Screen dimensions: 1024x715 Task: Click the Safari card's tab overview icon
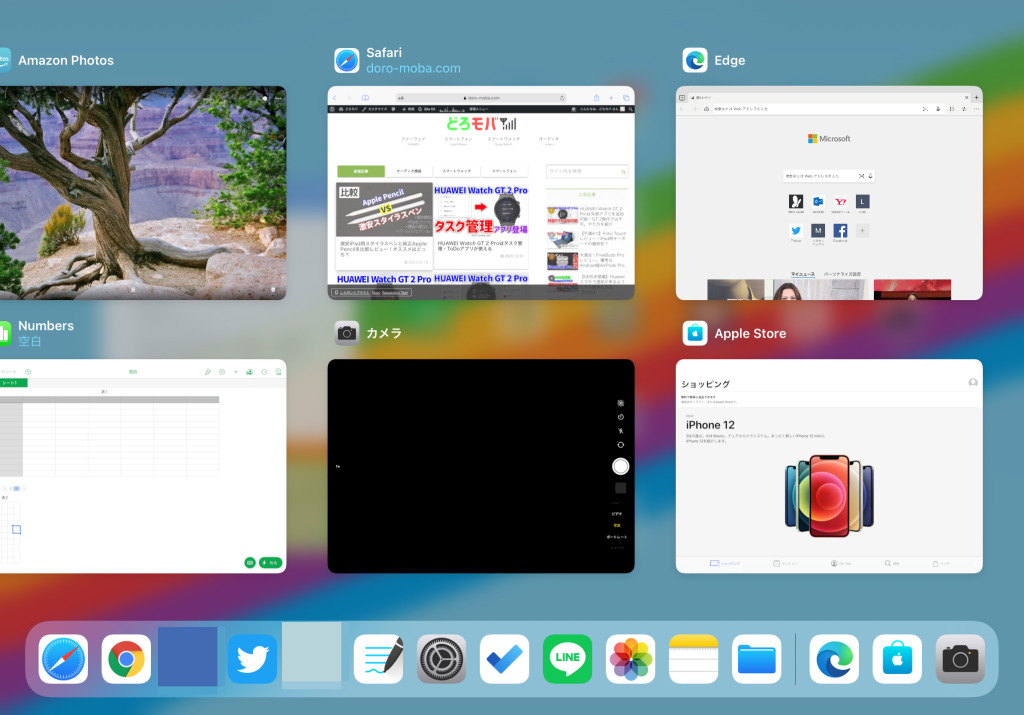coord(626,98)
